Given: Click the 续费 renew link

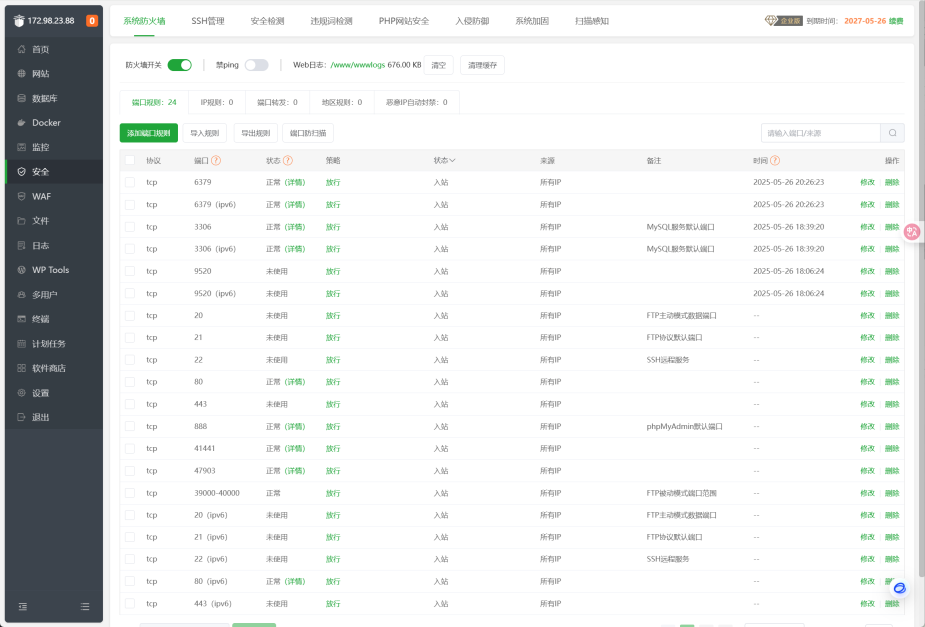Looking at the screenshot, I should click(x=896, y=21).
